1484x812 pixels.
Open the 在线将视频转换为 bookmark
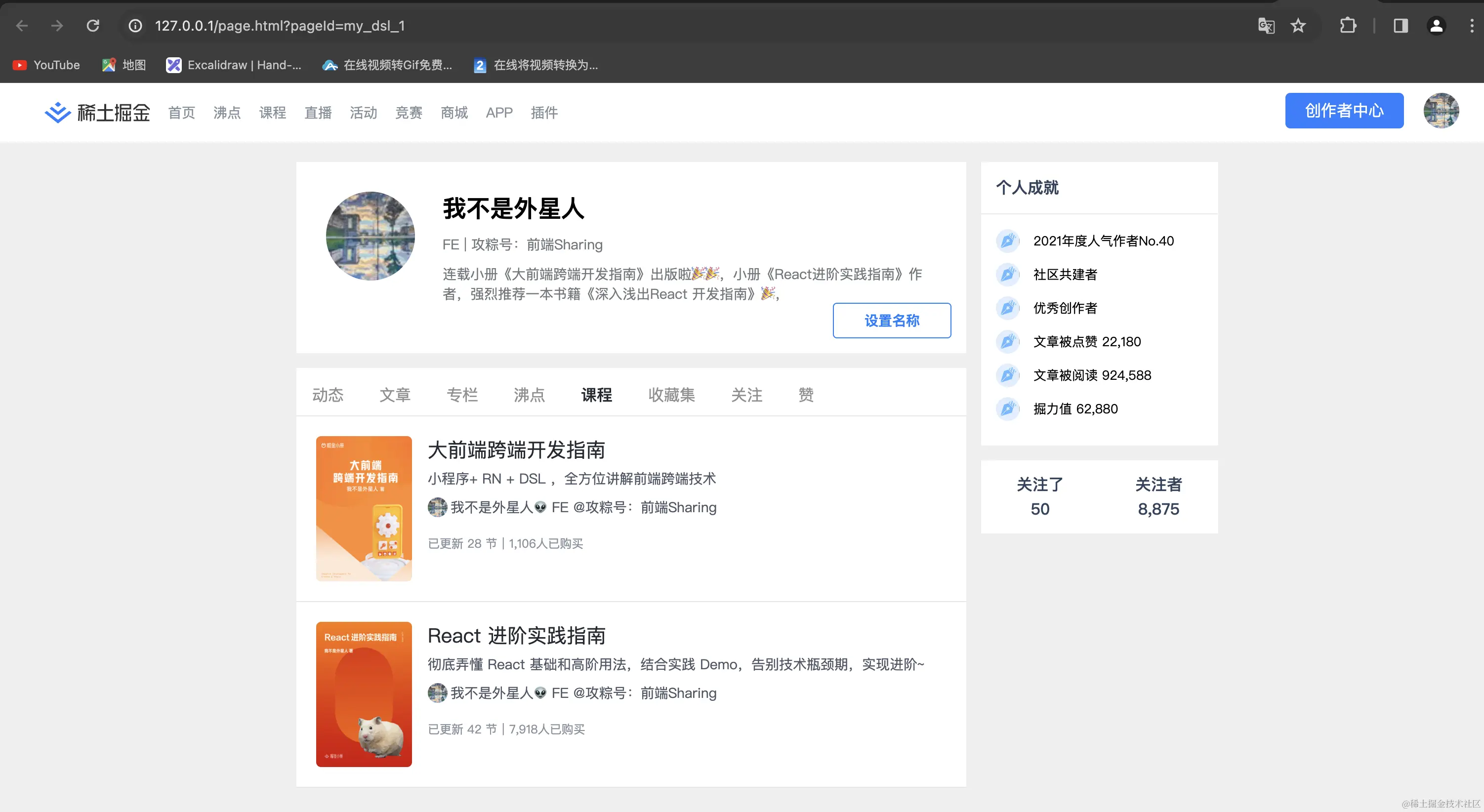536,65
